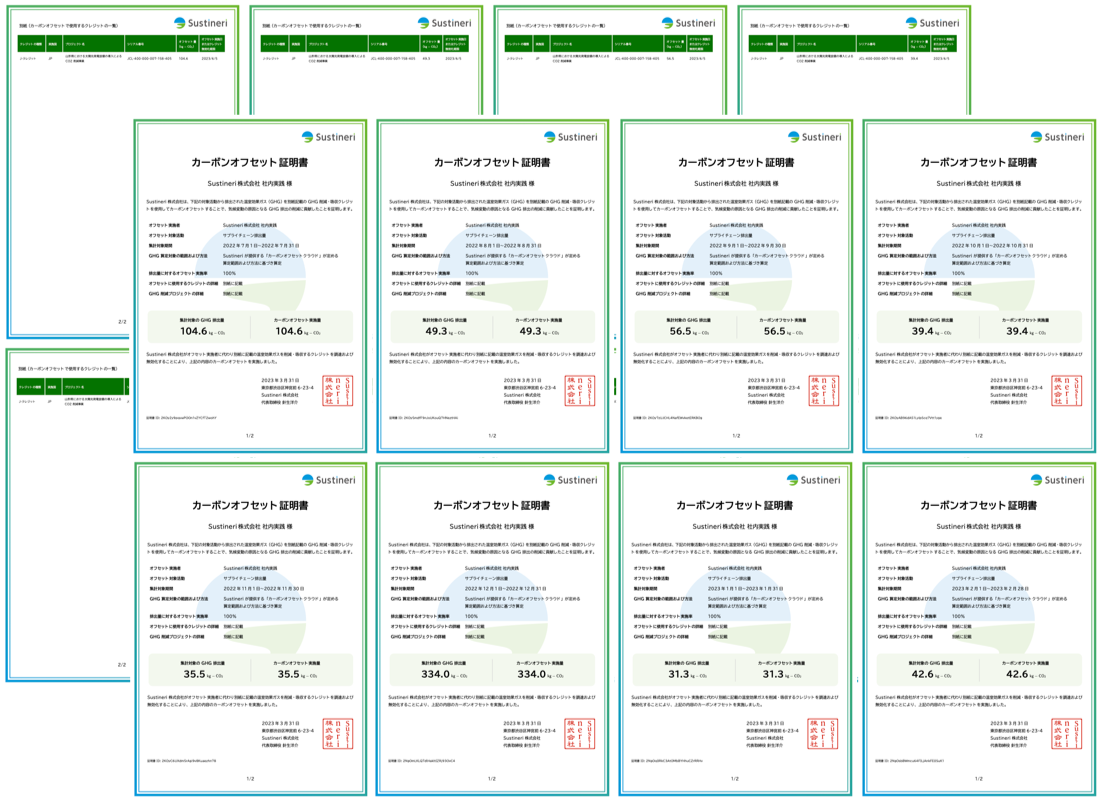Click the period 2022年7月1日~2022年7月31日
The image size is (1100, 800).
pyautogui.click(x=262, y=246)
